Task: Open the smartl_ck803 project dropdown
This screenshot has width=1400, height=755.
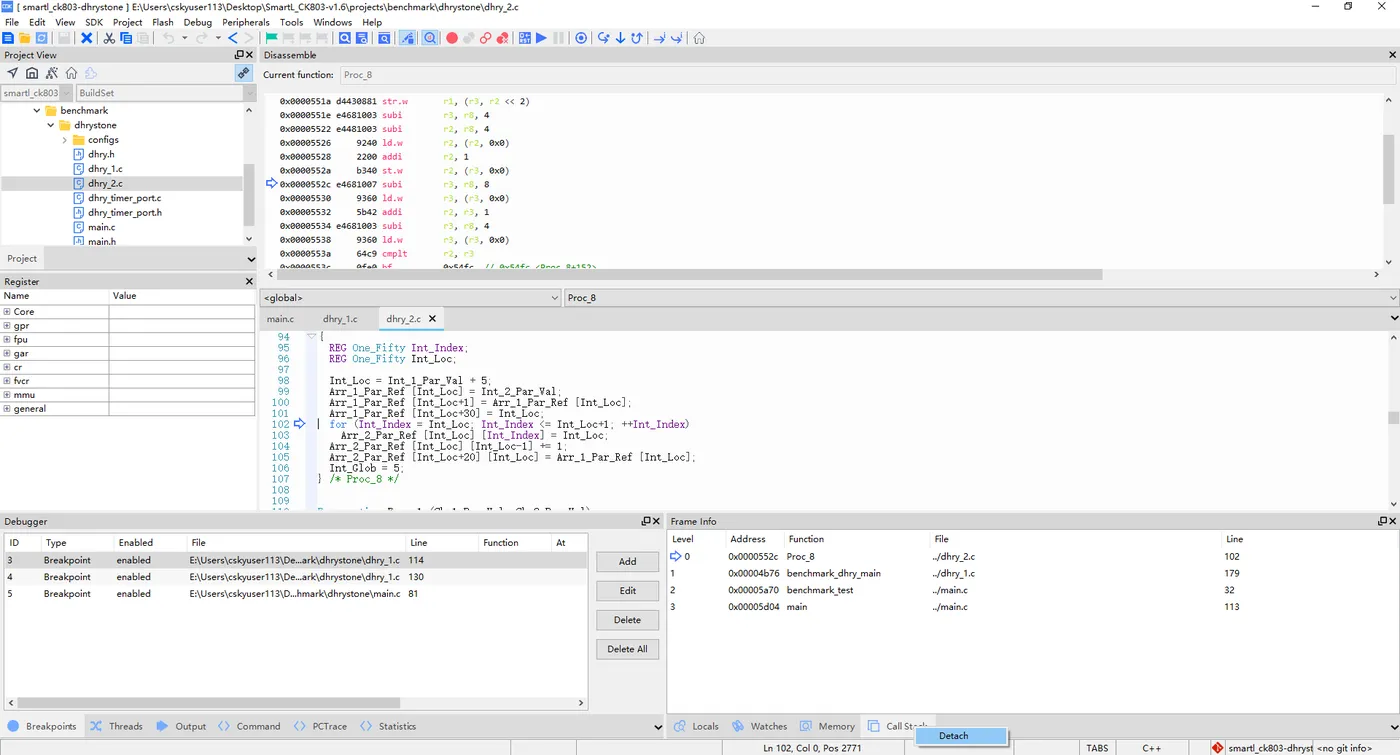Action: pos(38,93)
